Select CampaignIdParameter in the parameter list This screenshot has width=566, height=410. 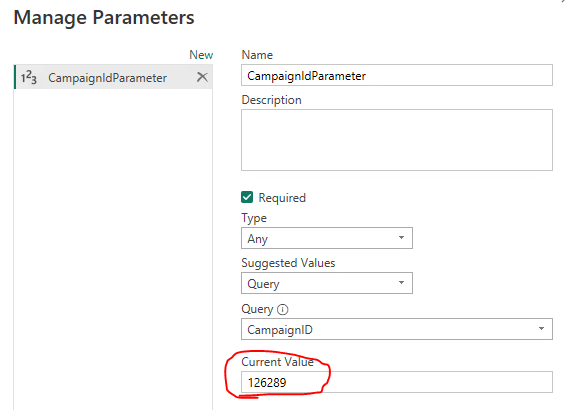point(113,77)
